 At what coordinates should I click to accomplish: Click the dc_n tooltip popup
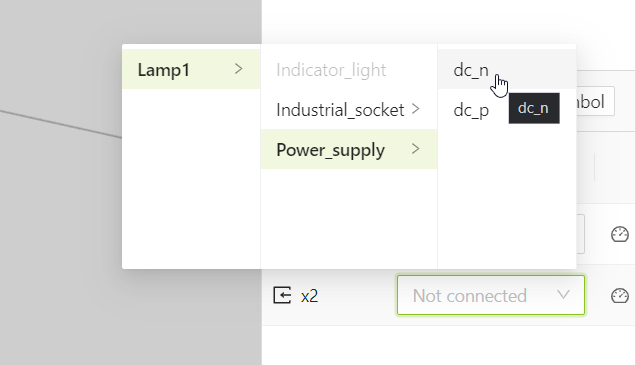pyautogui.click(x=534, y=108)
